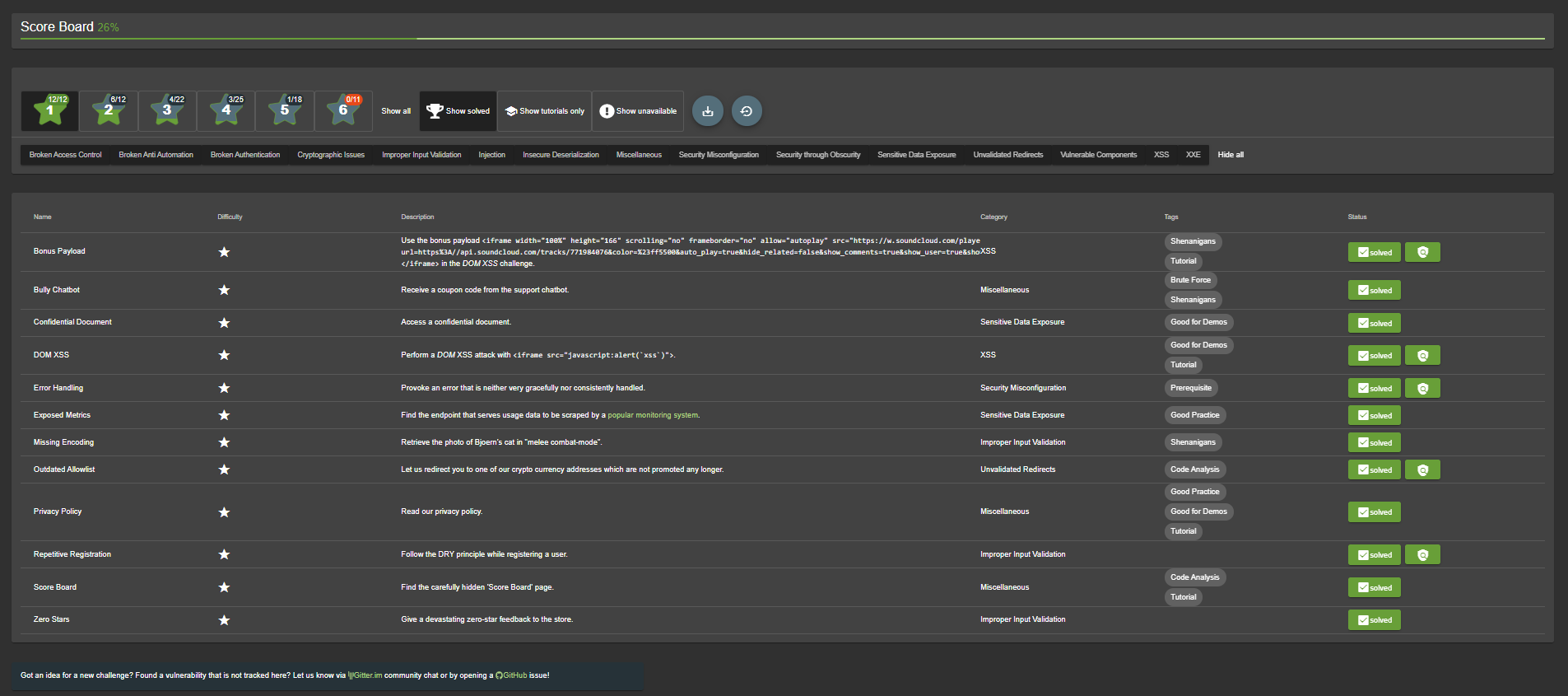
Task: Click the download backup icon button
Action: click(x=708, y=111)
